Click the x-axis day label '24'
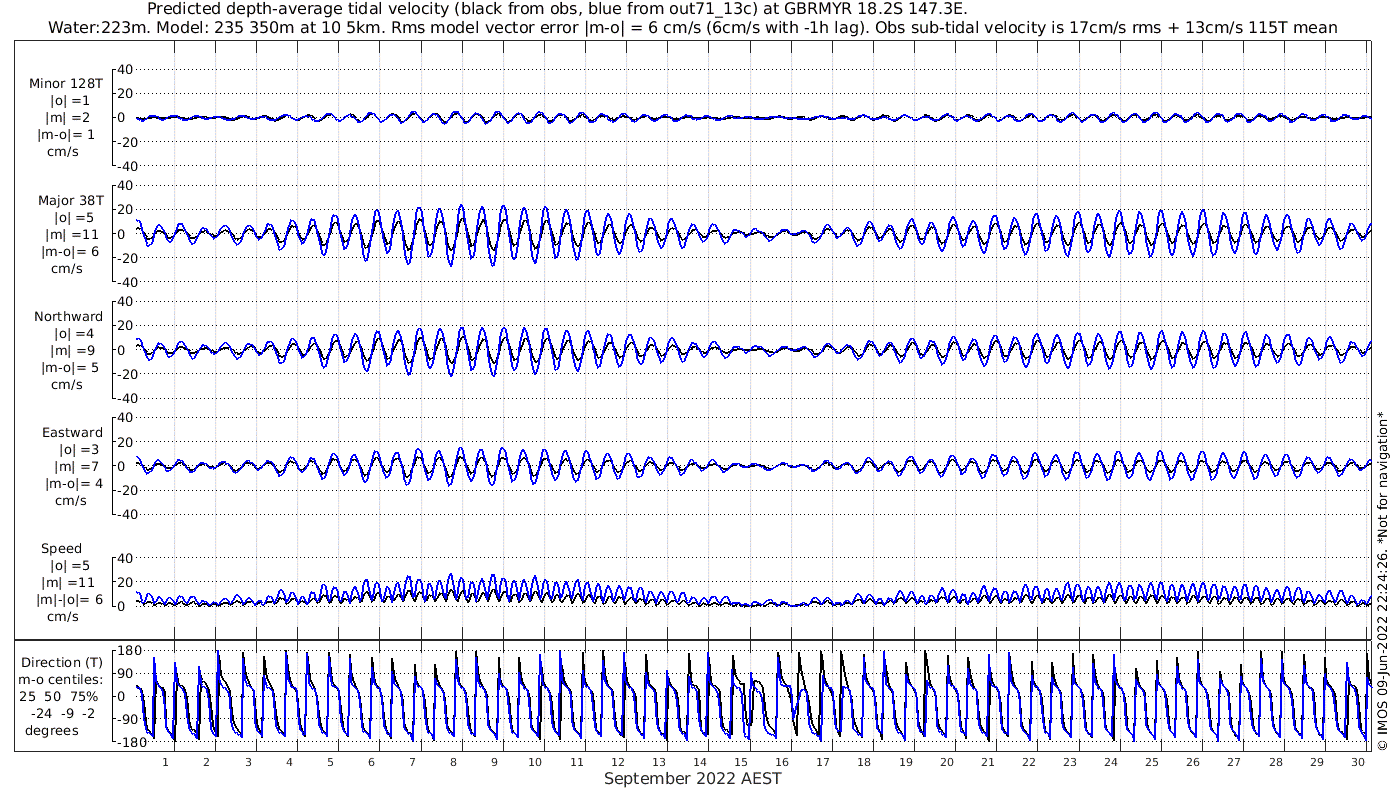This screenshot has width=1400, height=800. click(x=1111, y=762)
